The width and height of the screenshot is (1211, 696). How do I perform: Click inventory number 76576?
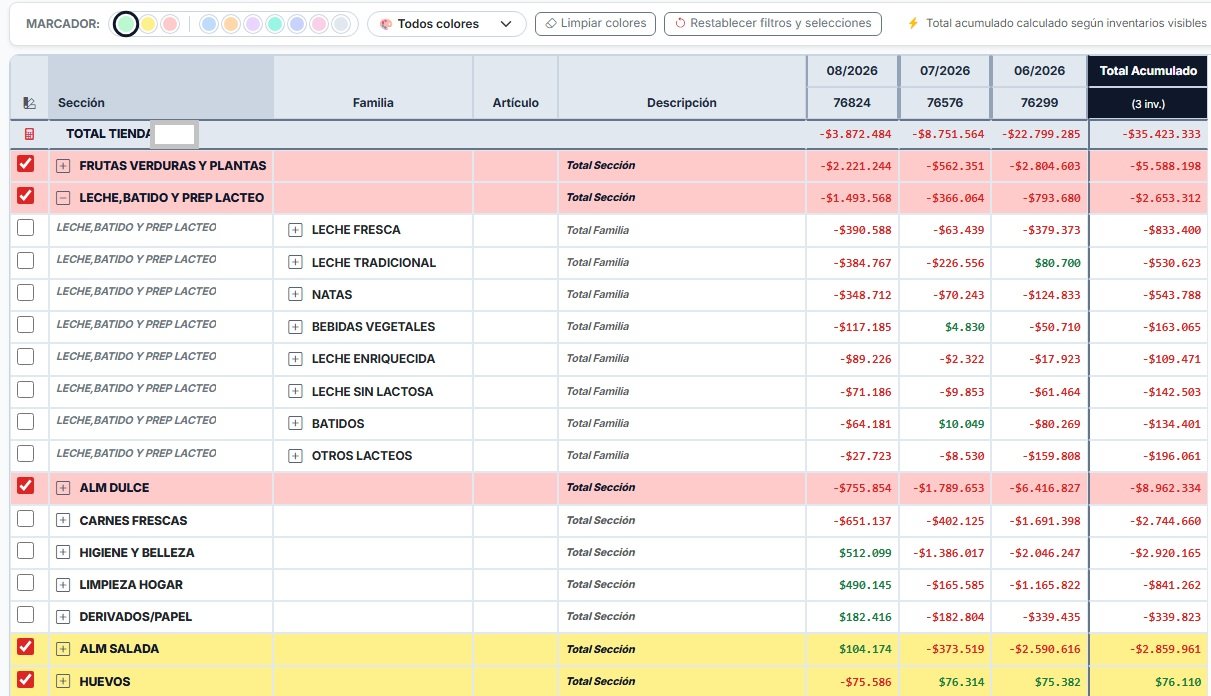point(944,103)
